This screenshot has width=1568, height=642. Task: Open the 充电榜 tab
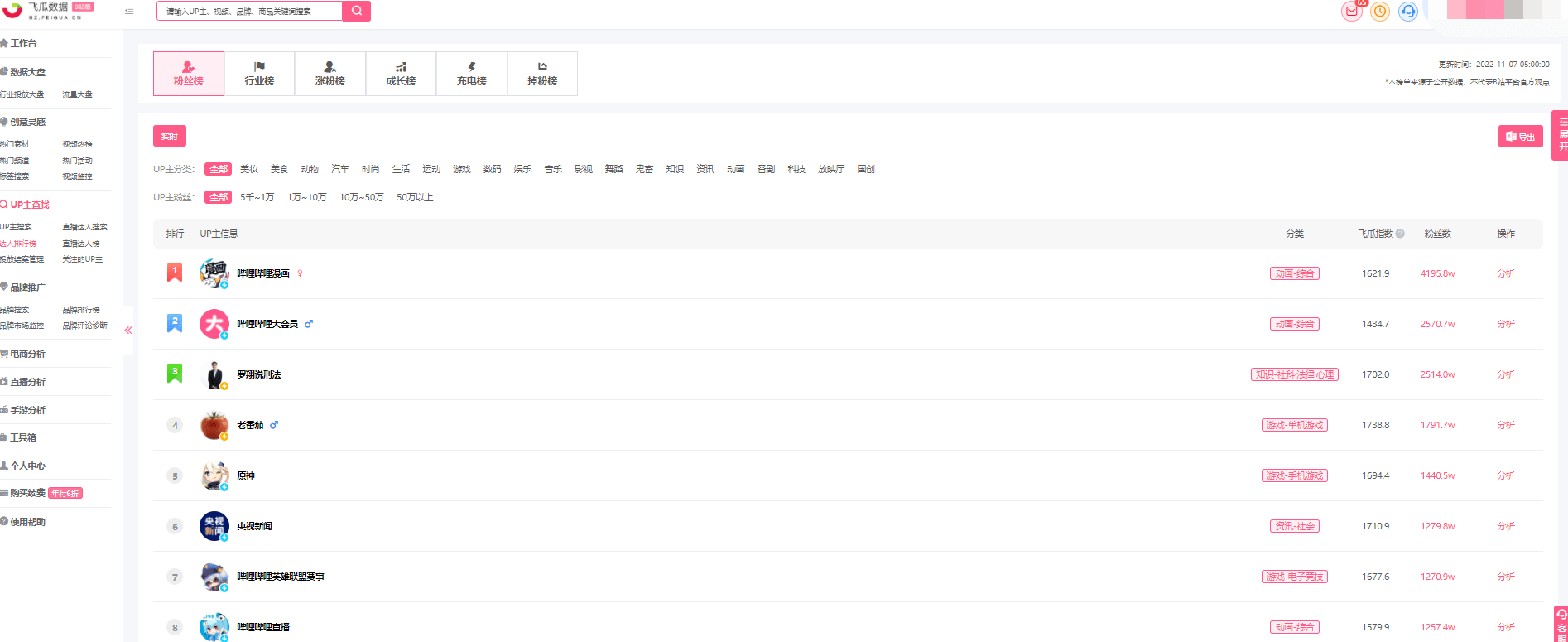(472, 74)
